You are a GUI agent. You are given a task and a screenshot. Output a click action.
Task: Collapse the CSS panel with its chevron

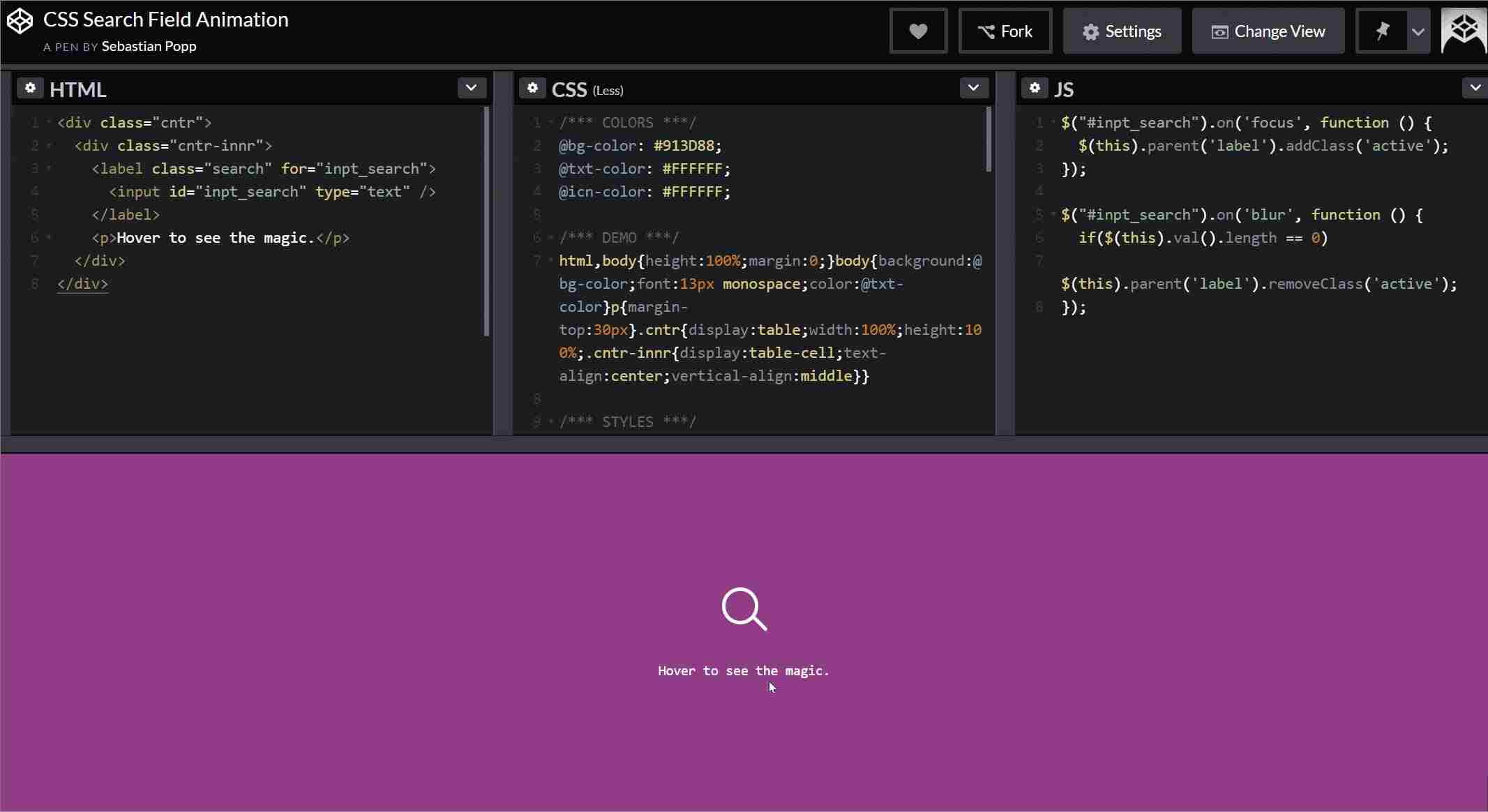973,88
